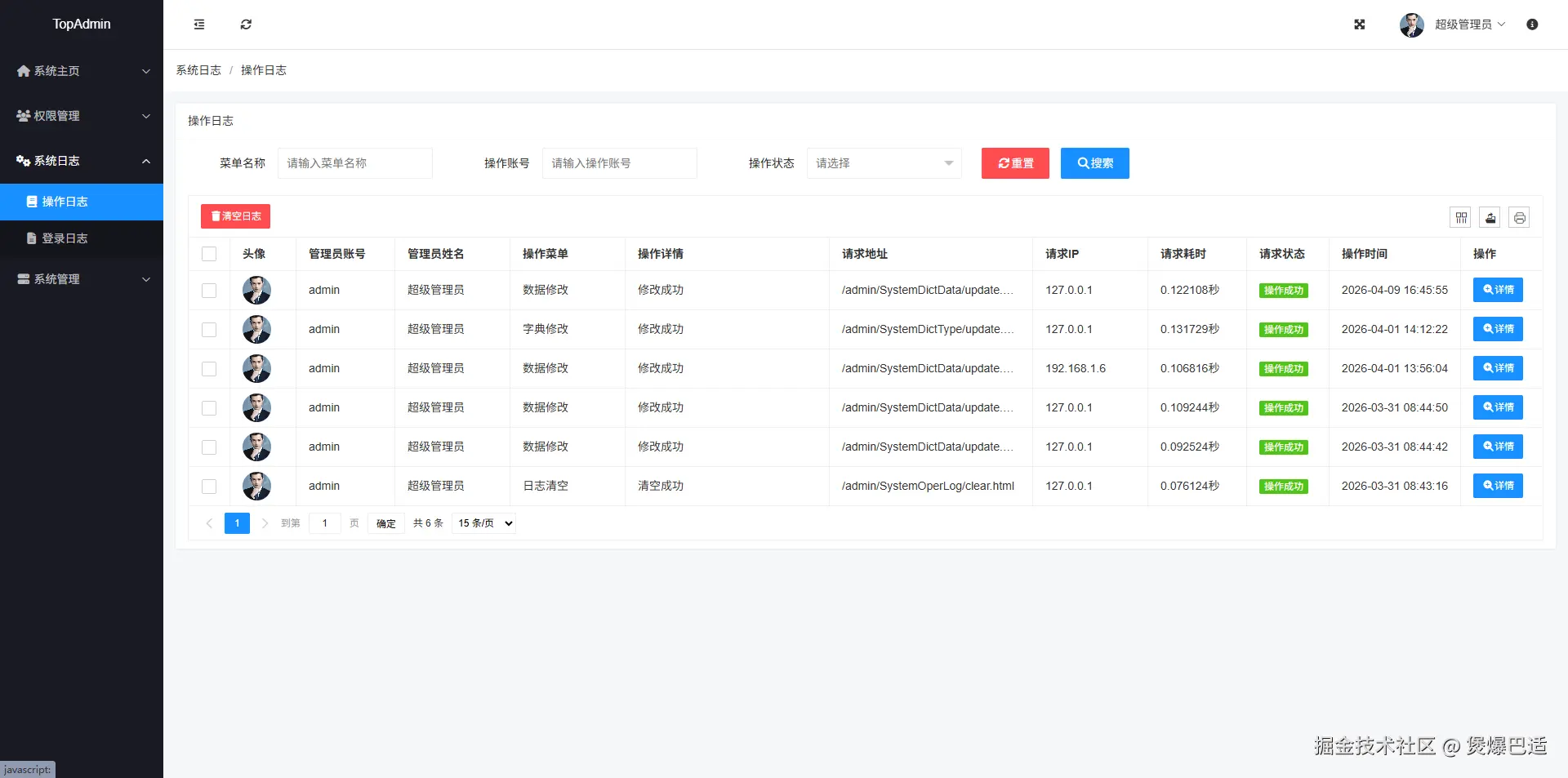Click avatar in the 日志清空 row
Image resolution: width=1568 pixels, height=778 pixels.
point(256,486)
